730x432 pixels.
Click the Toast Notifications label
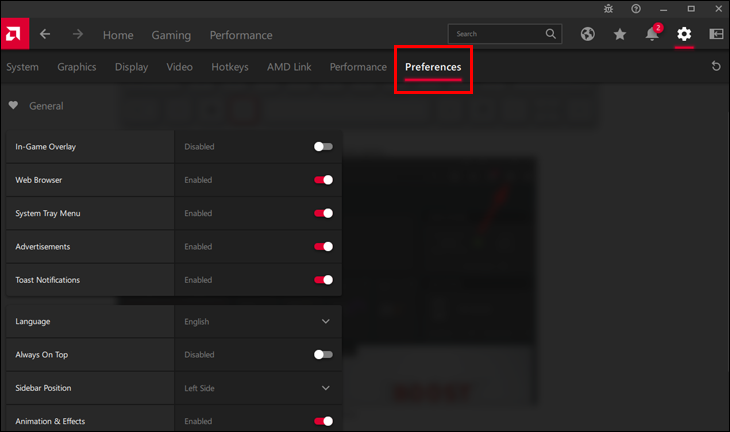47,280
